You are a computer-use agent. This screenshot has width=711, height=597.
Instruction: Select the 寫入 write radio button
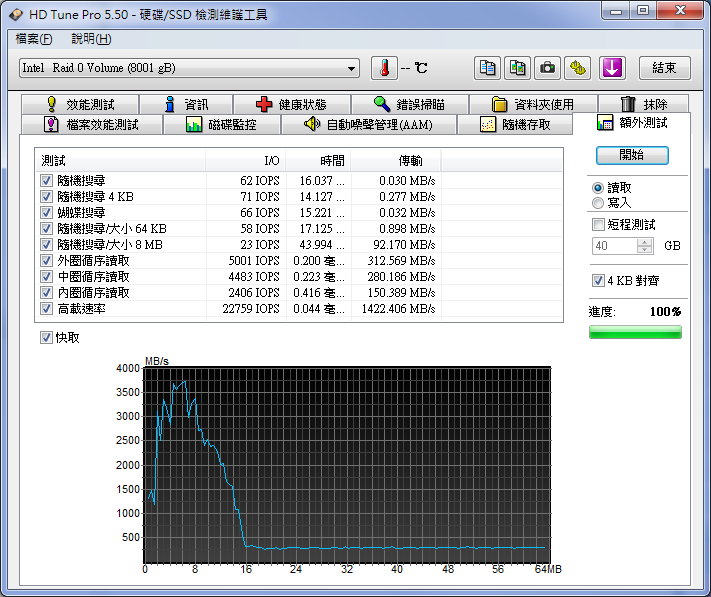(598, 203)
